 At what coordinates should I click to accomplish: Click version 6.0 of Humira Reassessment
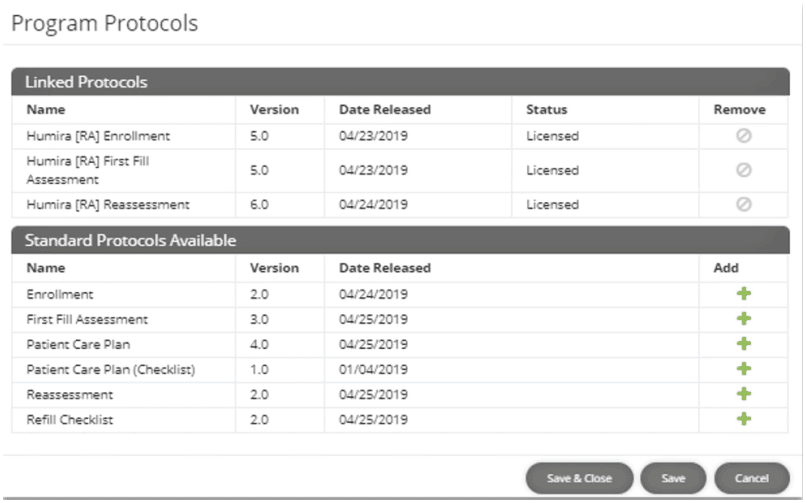[259, 204]
